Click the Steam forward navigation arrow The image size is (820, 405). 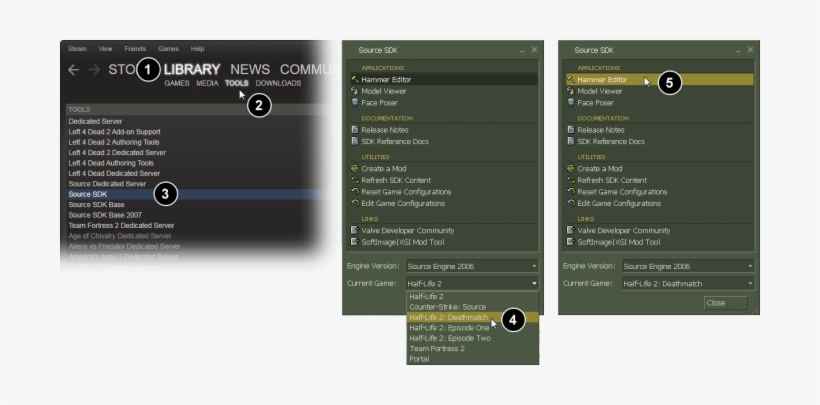(x=94, y=70)
